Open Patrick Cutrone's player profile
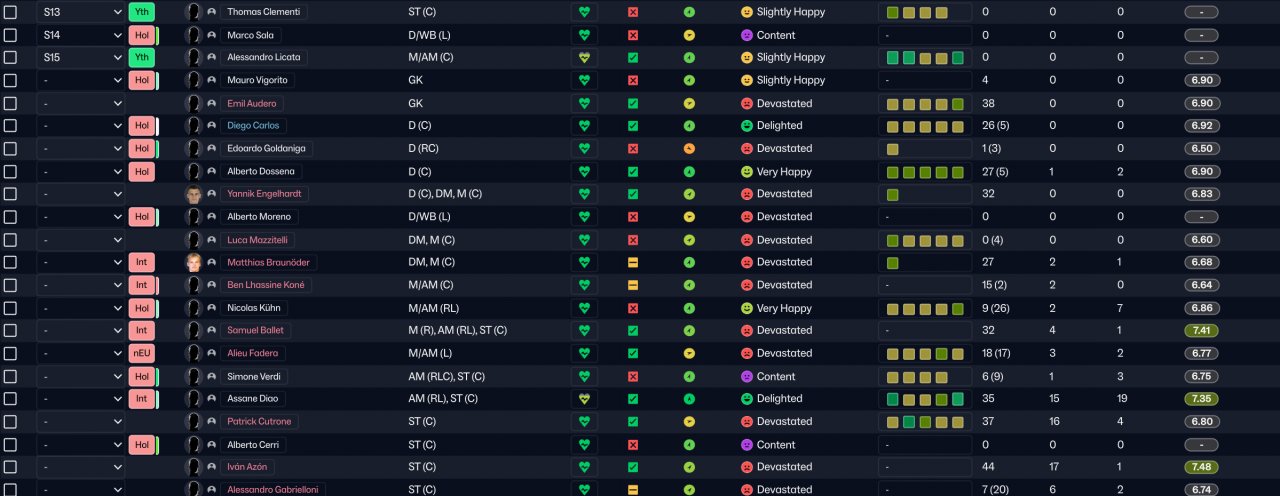 coord(259,421)
